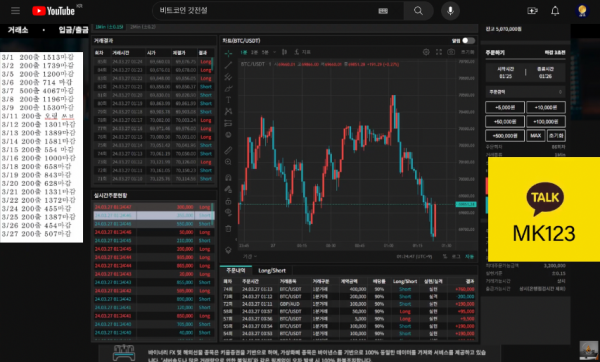
Task: Toggle percent scale on chart footer
Action: 445,256
